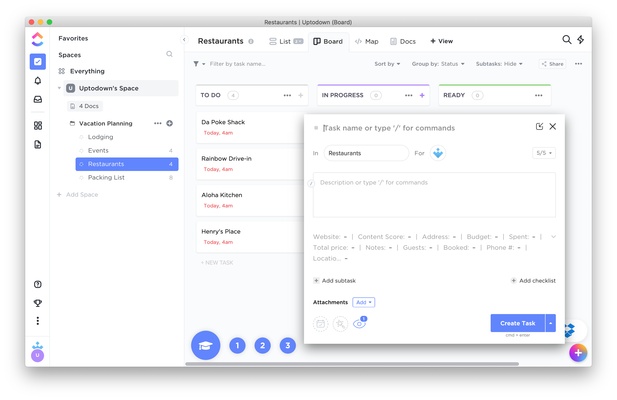Collapse the sidebar with the arrow
Screen dimensions: 617x400
point(184,39)
